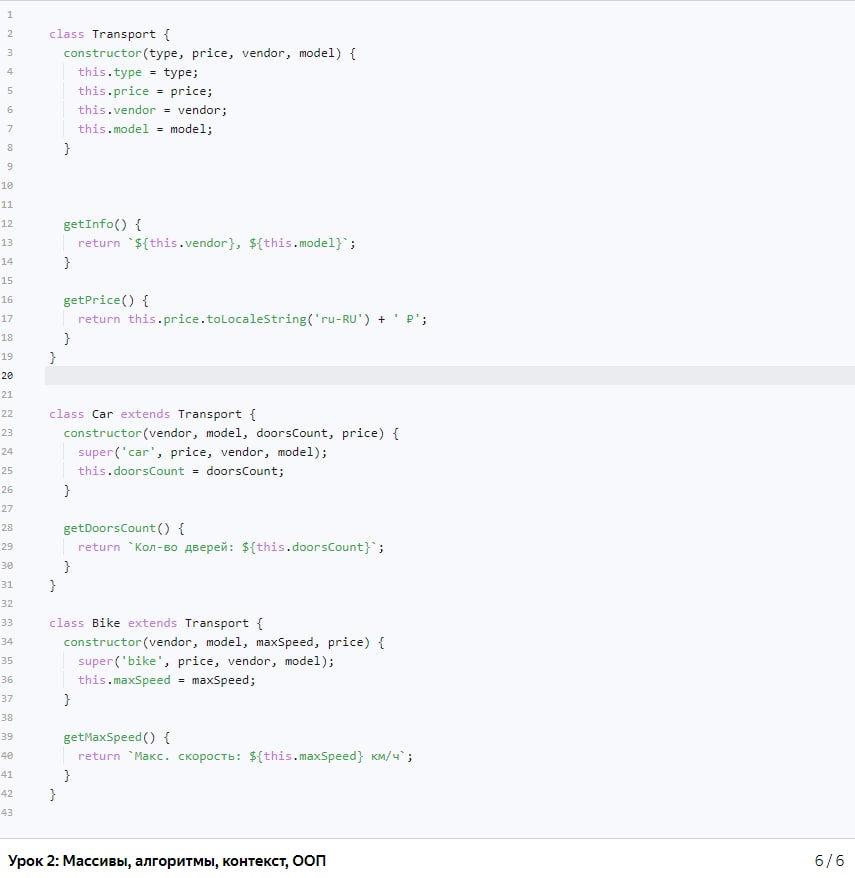Viewport: 855px width, 878px height.
Task: Click the 'class Transport {' declaration line
Action: click(109, 34)
